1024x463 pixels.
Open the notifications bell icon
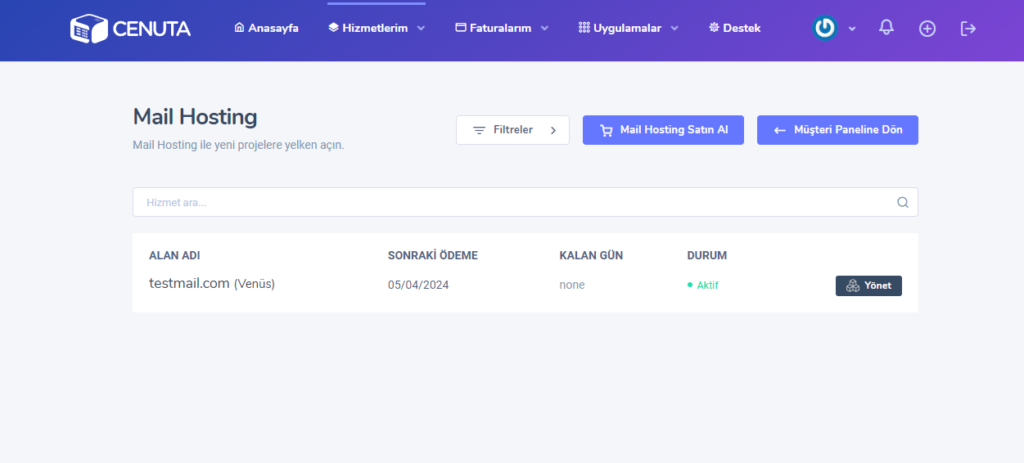tap(886, 27)
